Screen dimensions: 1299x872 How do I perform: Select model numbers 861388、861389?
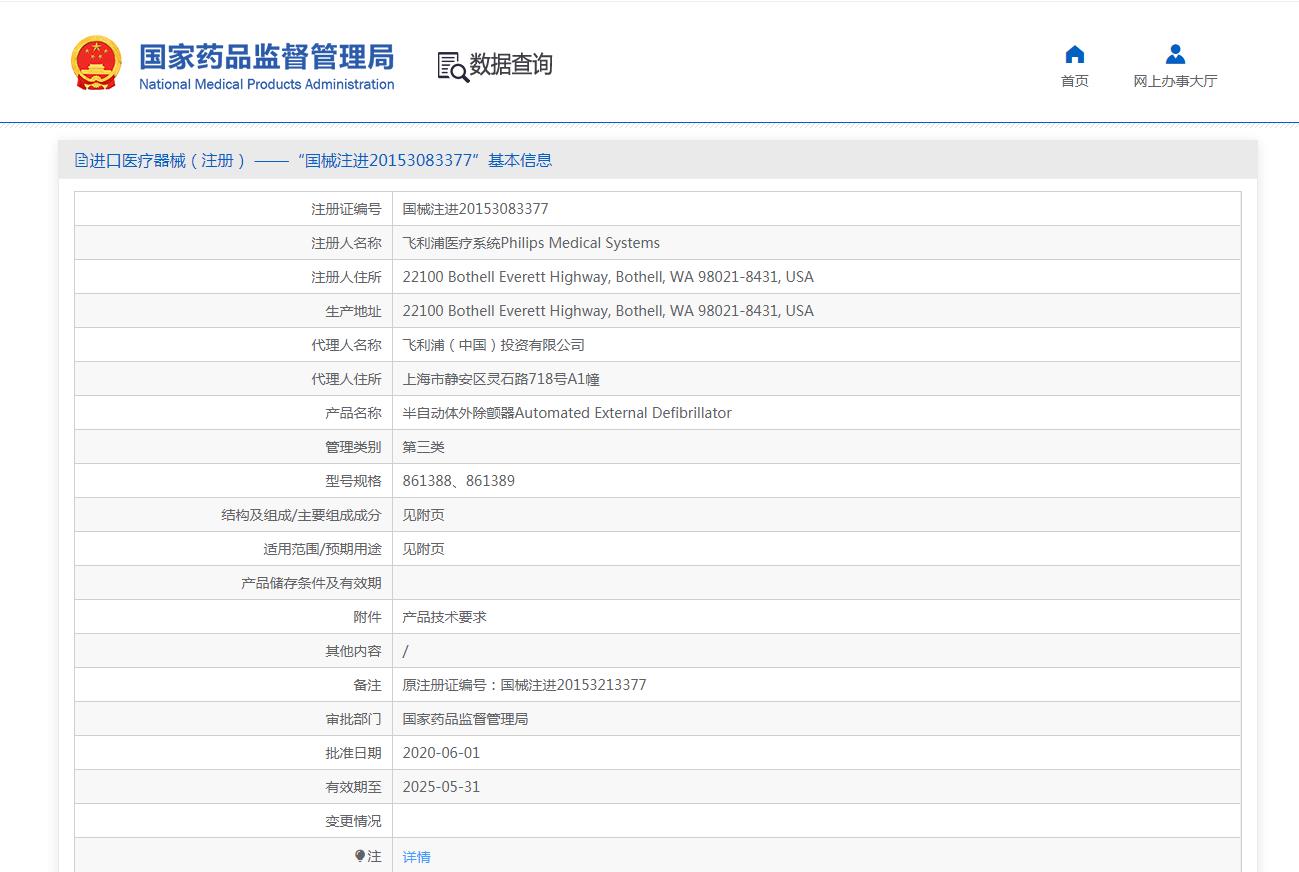click(459, 481)
